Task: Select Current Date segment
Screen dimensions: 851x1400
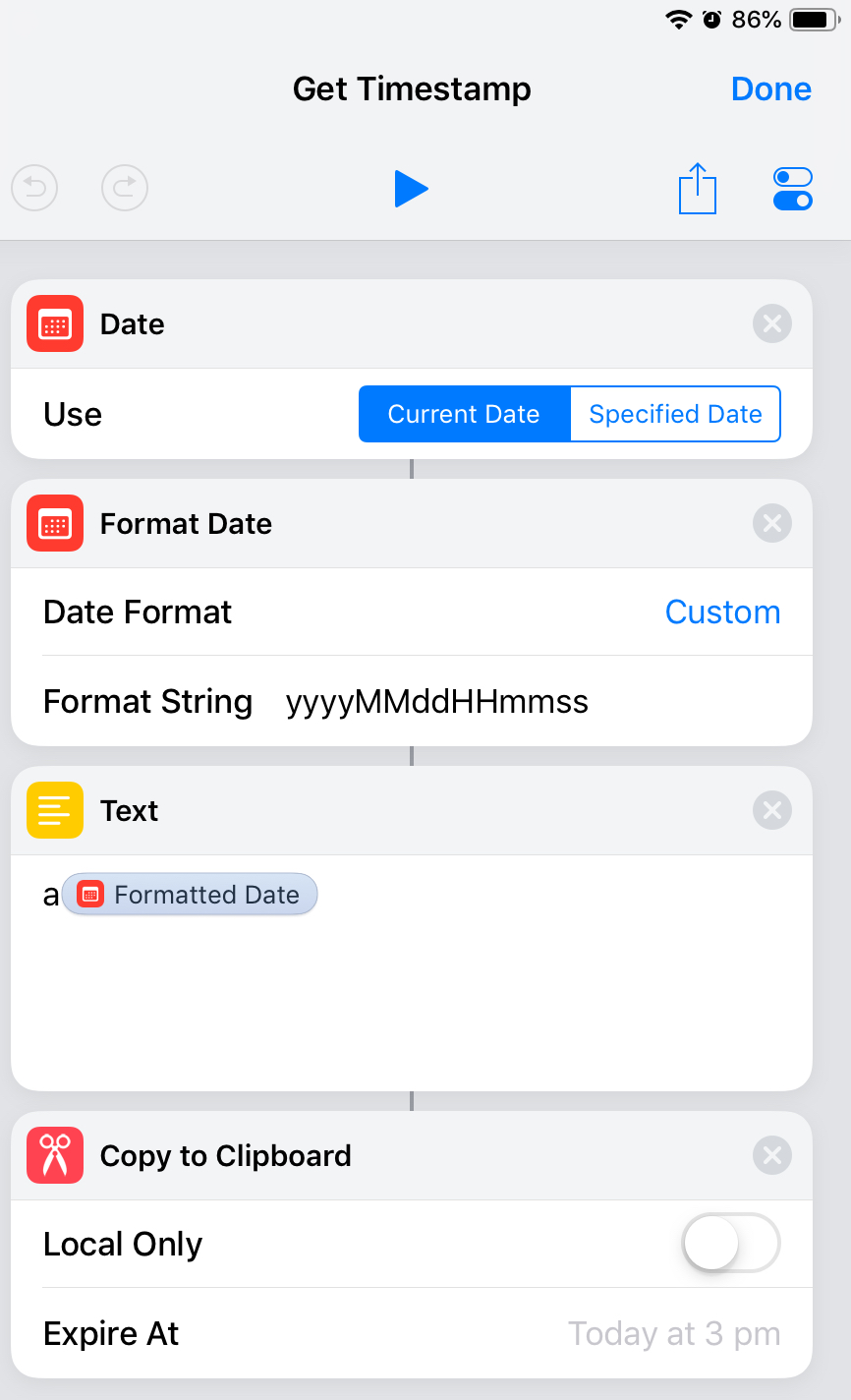Action: pos(464,414)
